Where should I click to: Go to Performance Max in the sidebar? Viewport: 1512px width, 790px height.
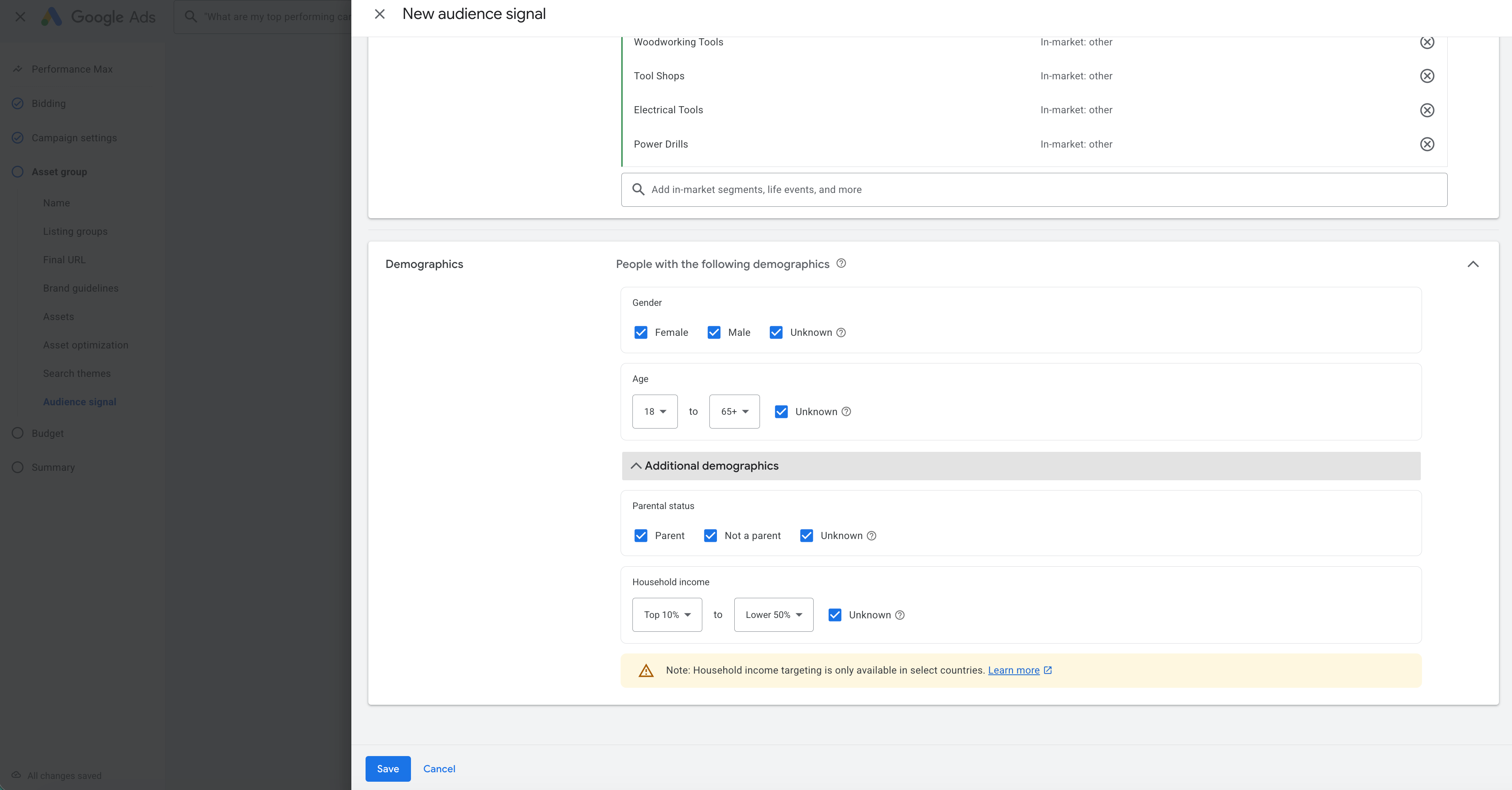click(72, 69)
